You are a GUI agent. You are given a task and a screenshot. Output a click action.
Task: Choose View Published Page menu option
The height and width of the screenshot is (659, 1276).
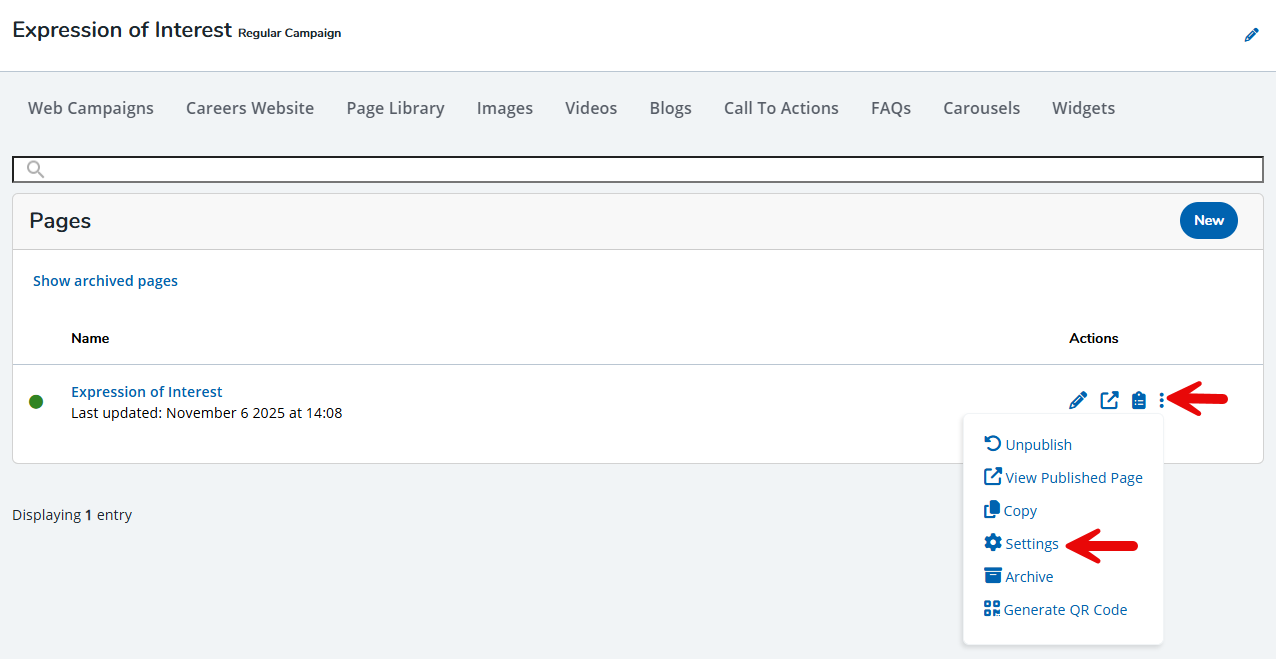pos(1073,478)
